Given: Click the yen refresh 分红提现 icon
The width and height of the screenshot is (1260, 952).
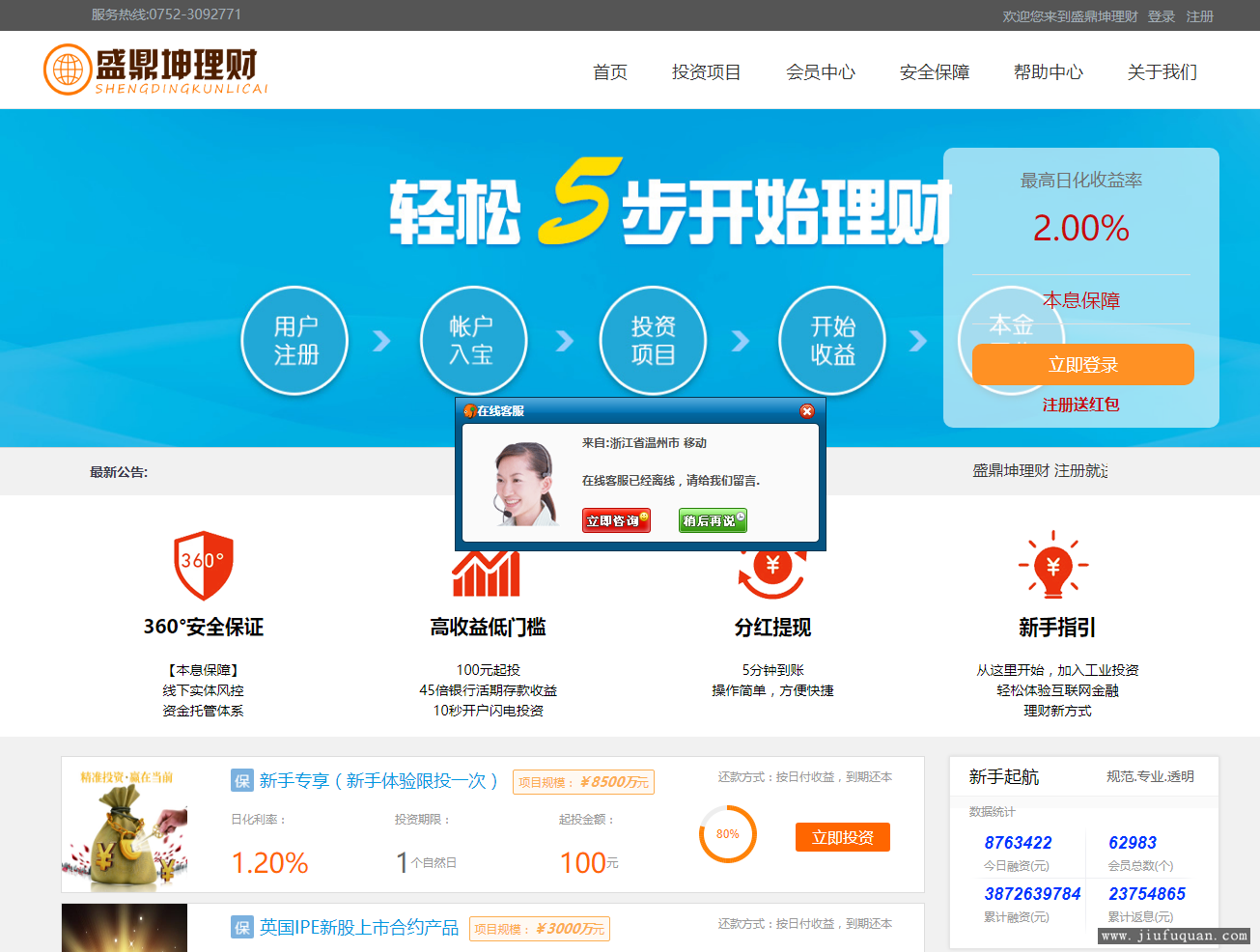Looking at the screenshot, I should click(772, 573).
